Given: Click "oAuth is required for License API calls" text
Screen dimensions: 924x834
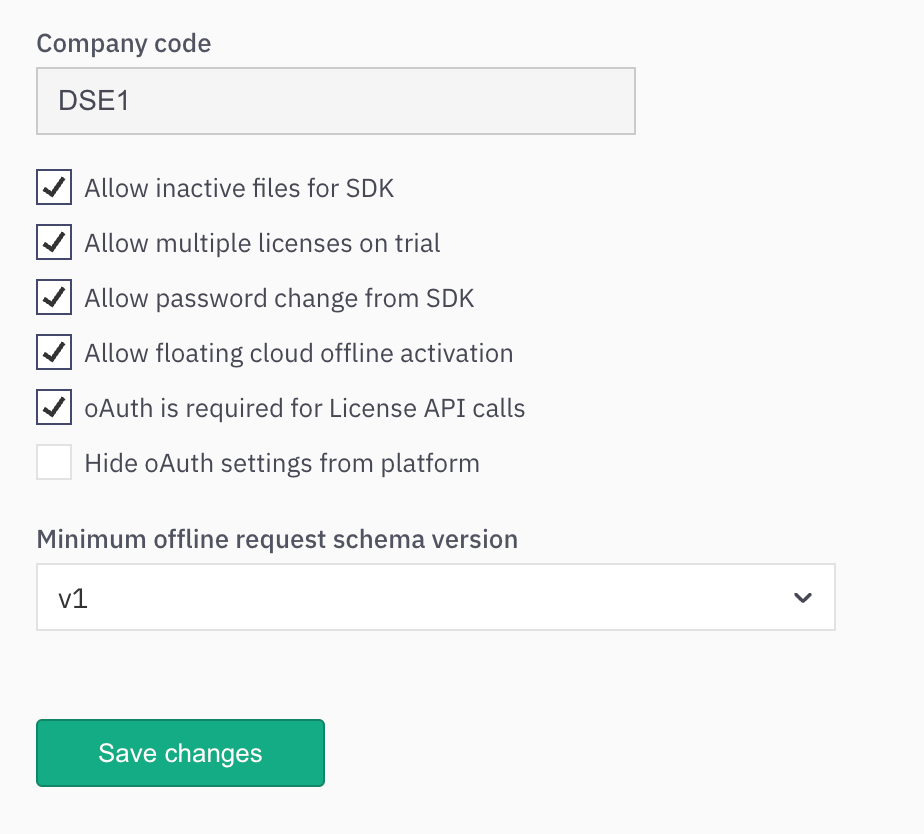Looking at the screenshot, I should click(x=304, y=408).
